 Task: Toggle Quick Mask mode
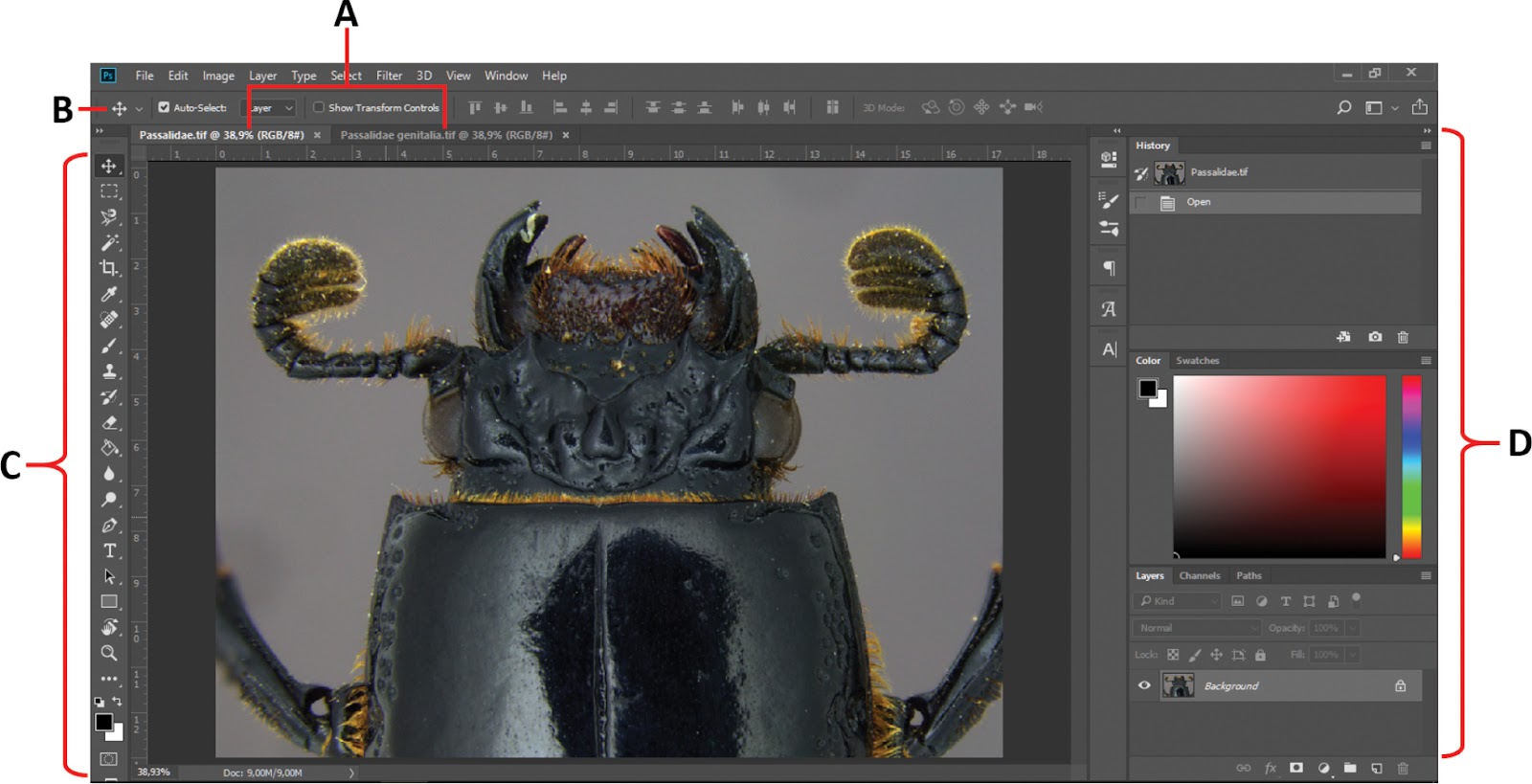(x=109, y=759)
